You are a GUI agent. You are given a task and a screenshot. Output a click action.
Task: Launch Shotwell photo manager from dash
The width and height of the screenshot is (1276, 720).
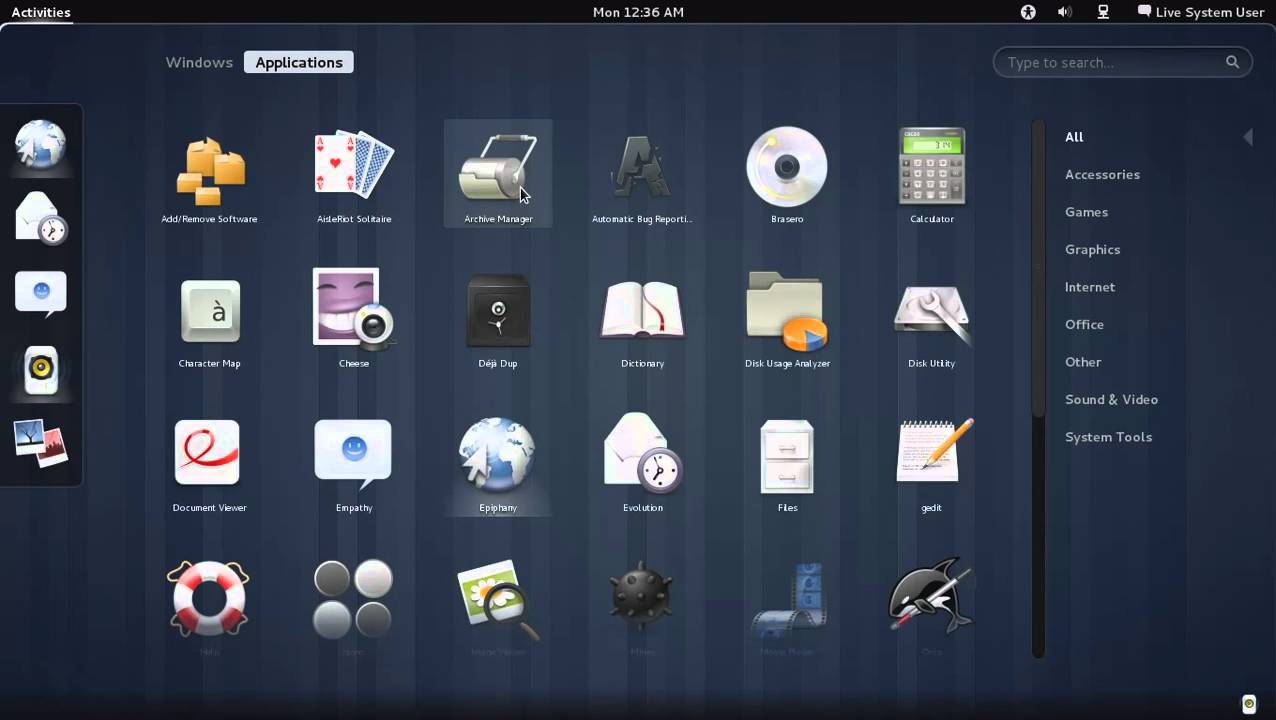tap(41, 442)
